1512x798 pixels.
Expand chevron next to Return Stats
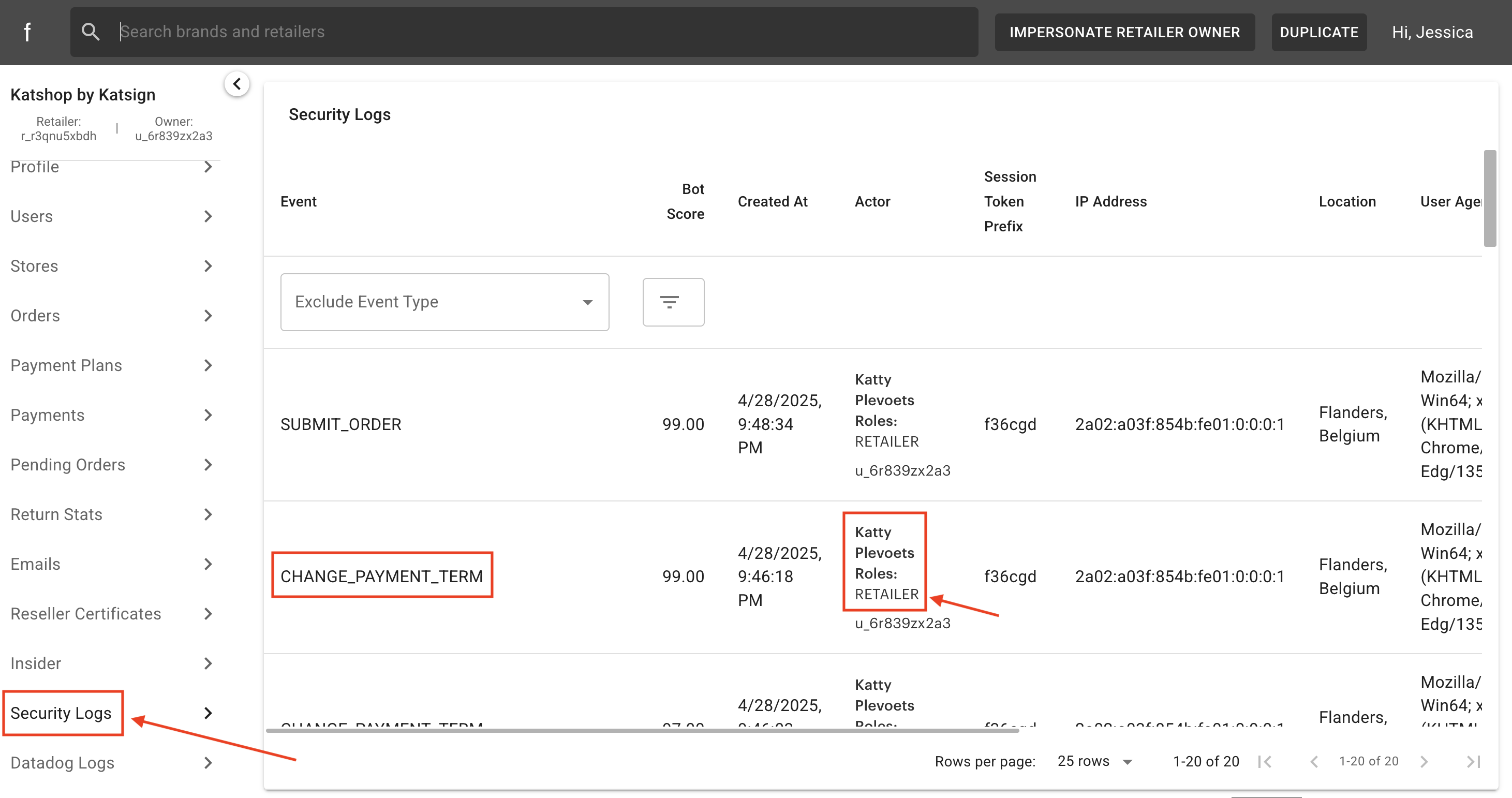[x=208, y=514]
